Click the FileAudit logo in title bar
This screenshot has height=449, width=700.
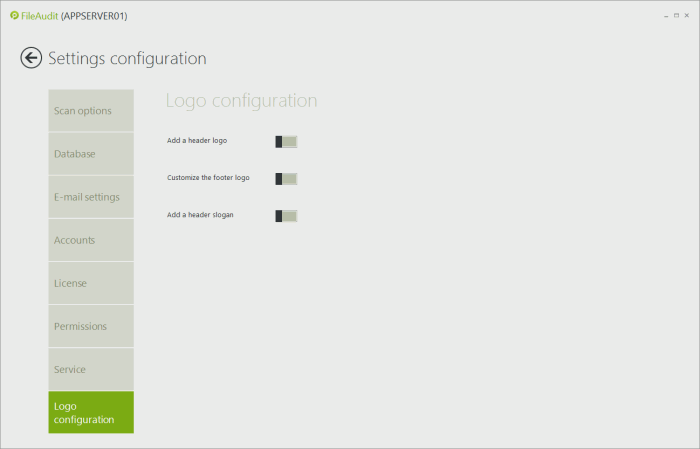click(14, 16)
